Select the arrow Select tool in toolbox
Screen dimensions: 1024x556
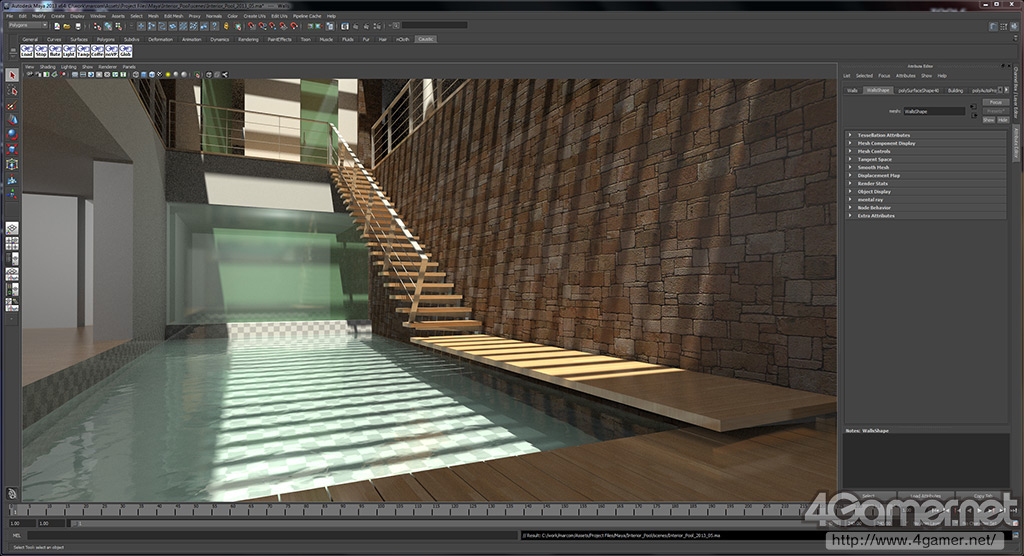(12, 75)
